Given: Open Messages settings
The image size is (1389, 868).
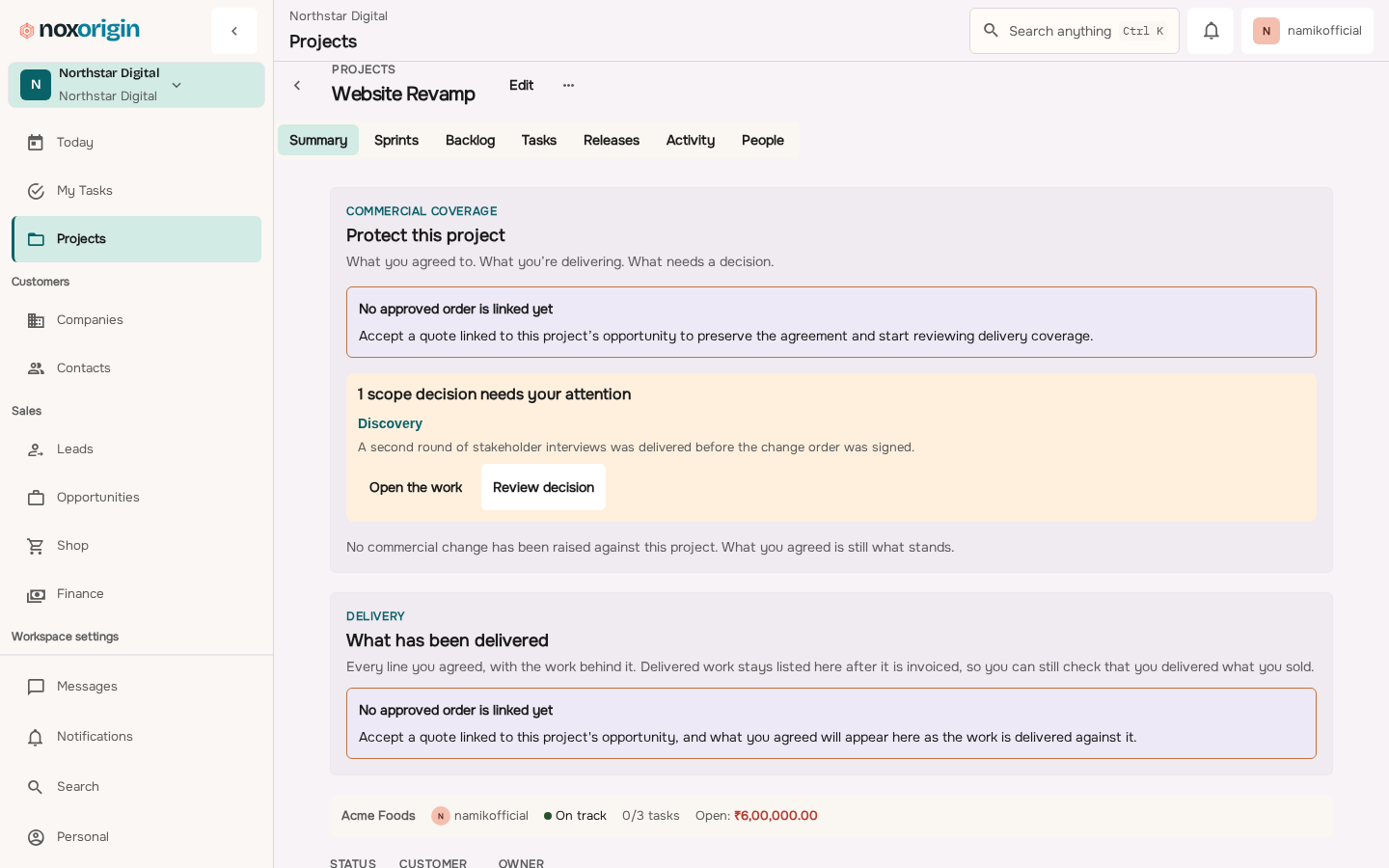Looking at the screenshot, I should click(x=136, y=687).
